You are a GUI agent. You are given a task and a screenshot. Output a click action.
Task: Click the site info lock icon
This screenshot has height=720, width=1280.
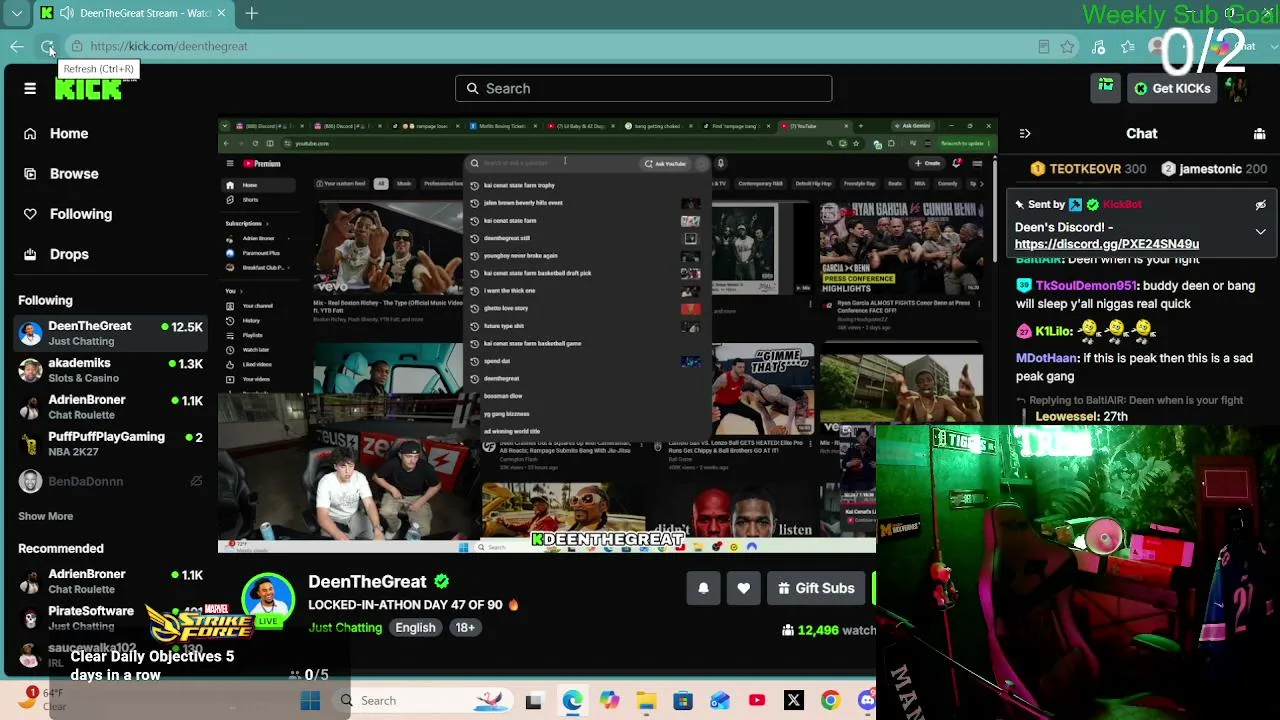click(77, 46)
